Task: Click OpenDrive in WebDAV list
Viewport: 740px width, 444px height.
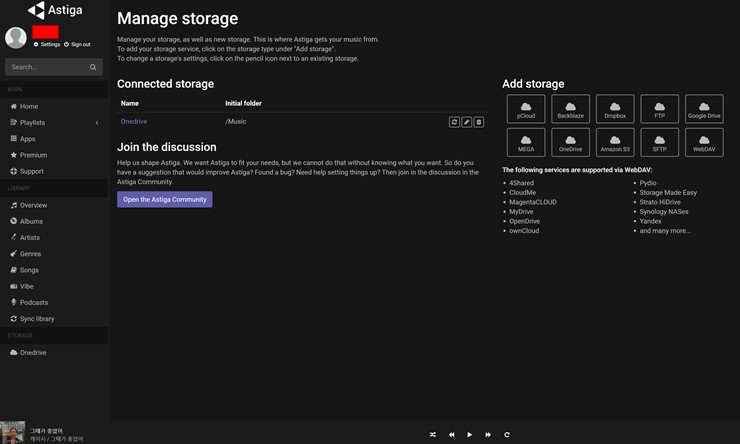Action: [x=524, y=221]
